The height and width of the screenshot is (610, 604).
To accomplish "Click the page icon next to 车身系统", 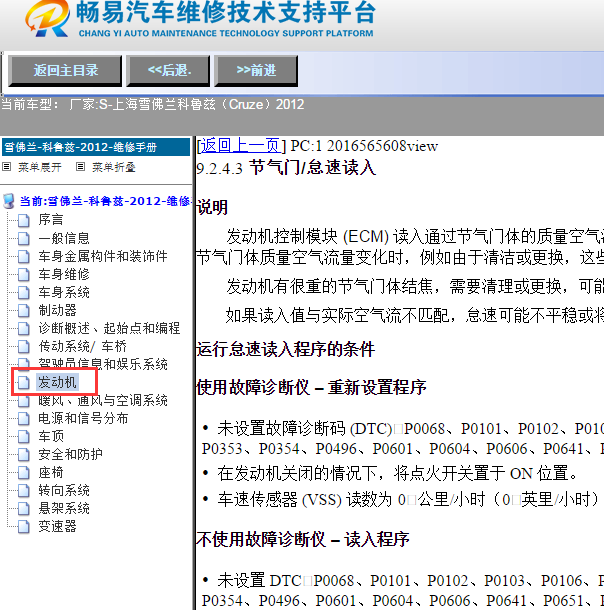I will 24,292.
